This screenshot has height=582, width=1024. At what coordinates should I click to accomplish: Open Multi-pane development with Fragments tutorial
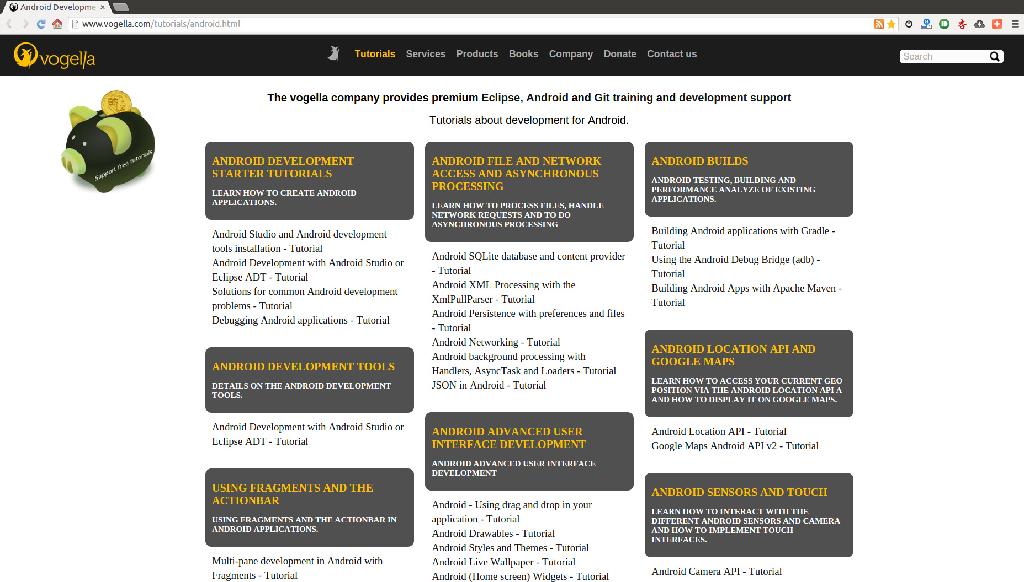(297, 568)
